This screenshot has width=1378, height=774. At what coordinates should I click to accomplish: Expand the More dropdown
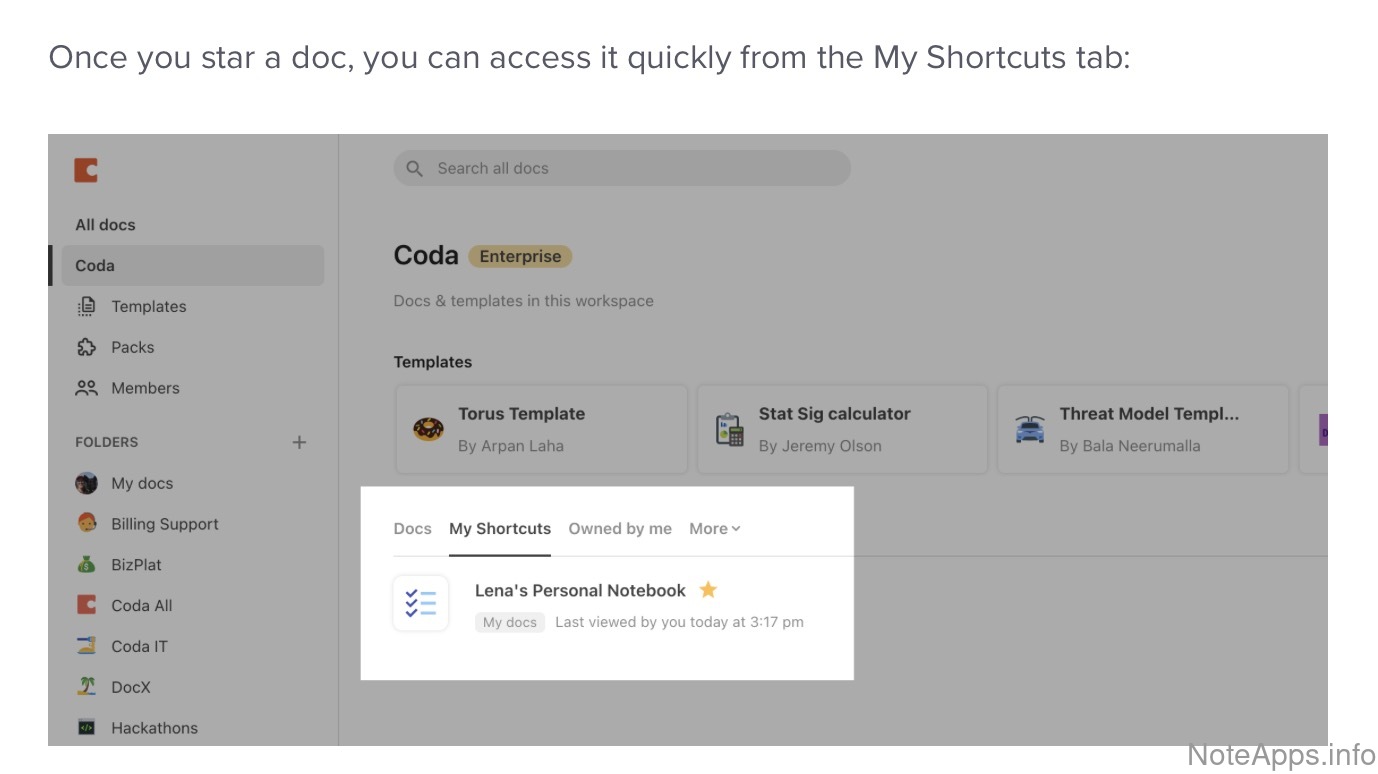(714, 529)
